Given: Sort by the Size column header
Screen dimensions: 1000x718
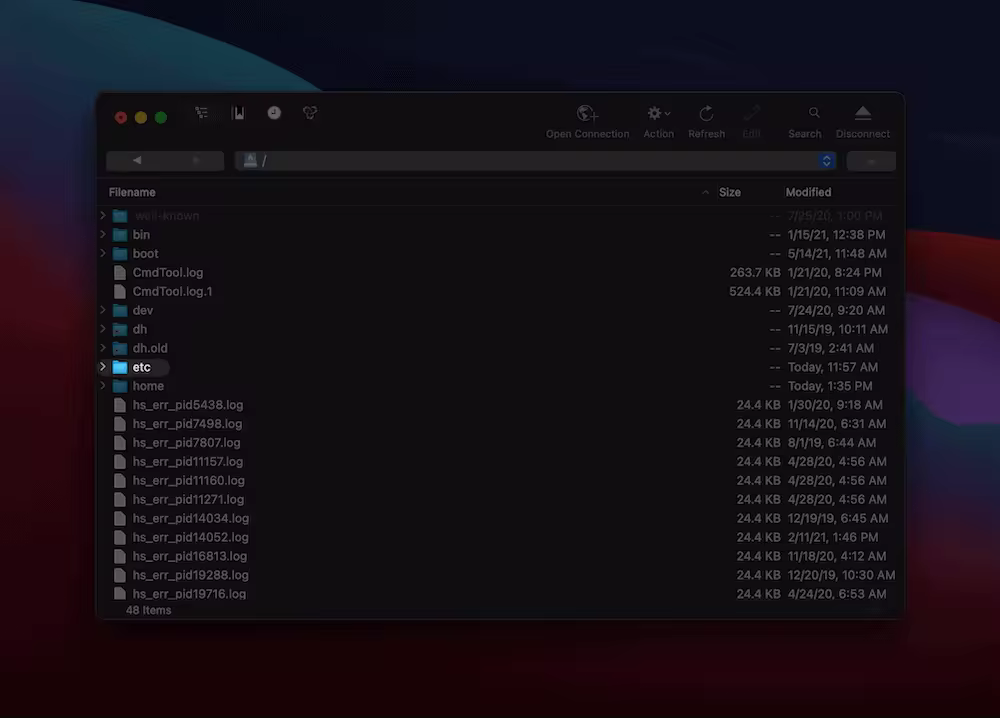Looking at the screenshot, I should click(x=730, y=192).
